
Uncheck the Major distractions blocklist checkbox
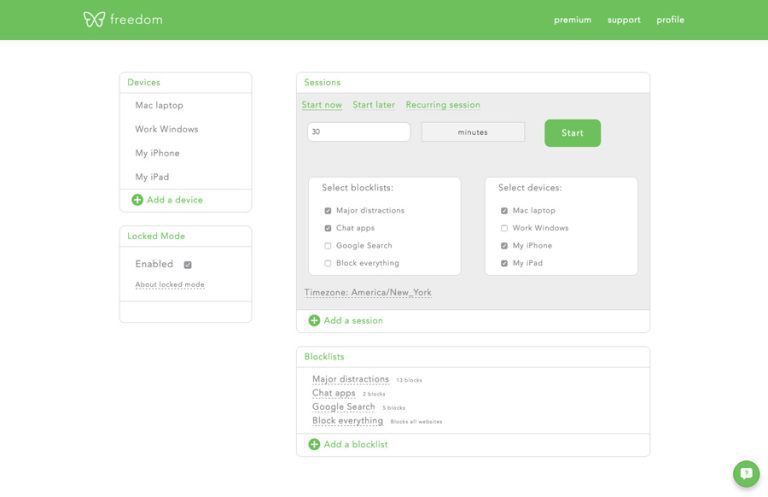(328, 211)
